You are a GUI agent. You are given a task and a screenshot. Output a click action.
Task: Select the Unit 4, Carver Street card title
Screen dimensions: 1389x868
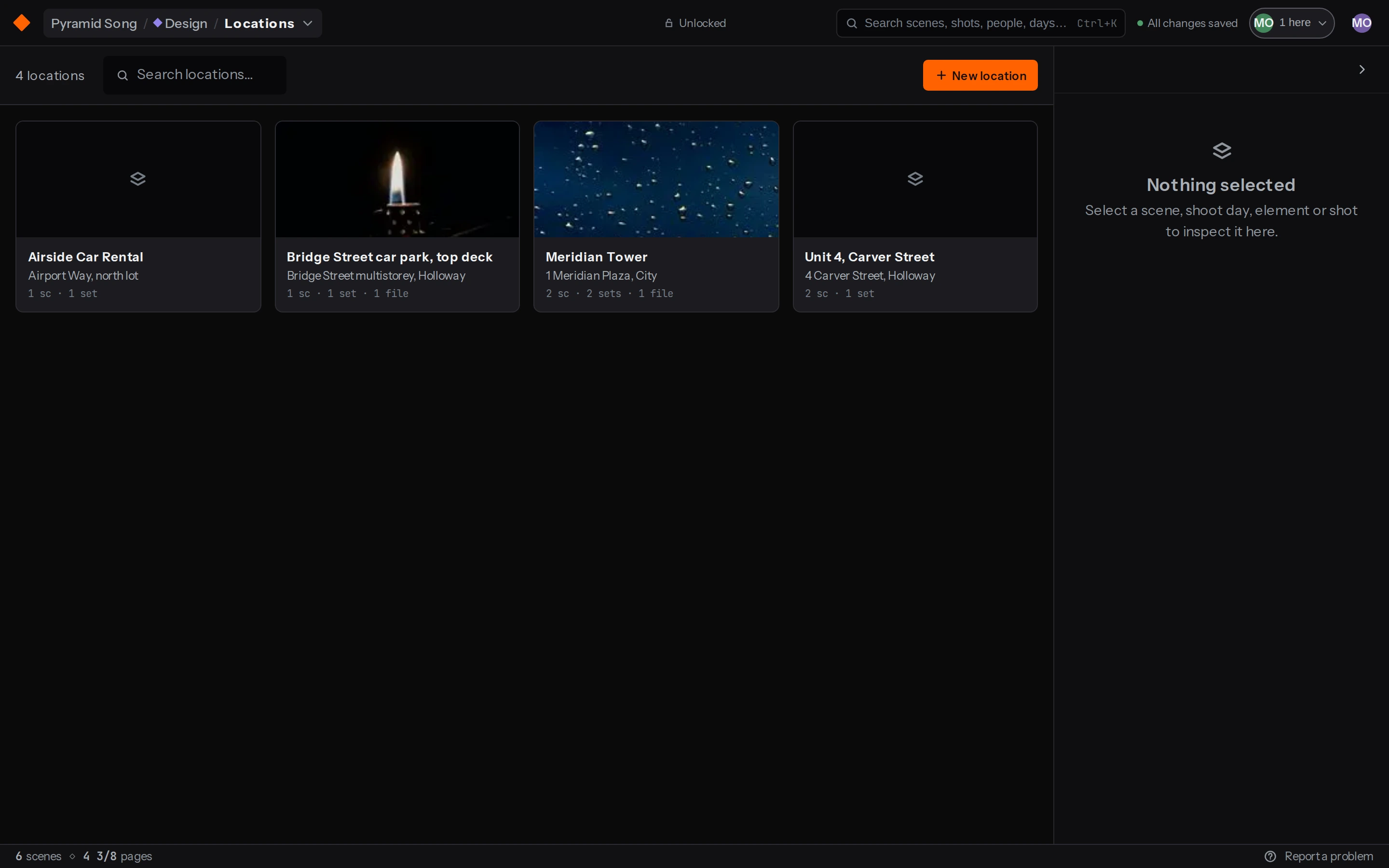[869, 257]
